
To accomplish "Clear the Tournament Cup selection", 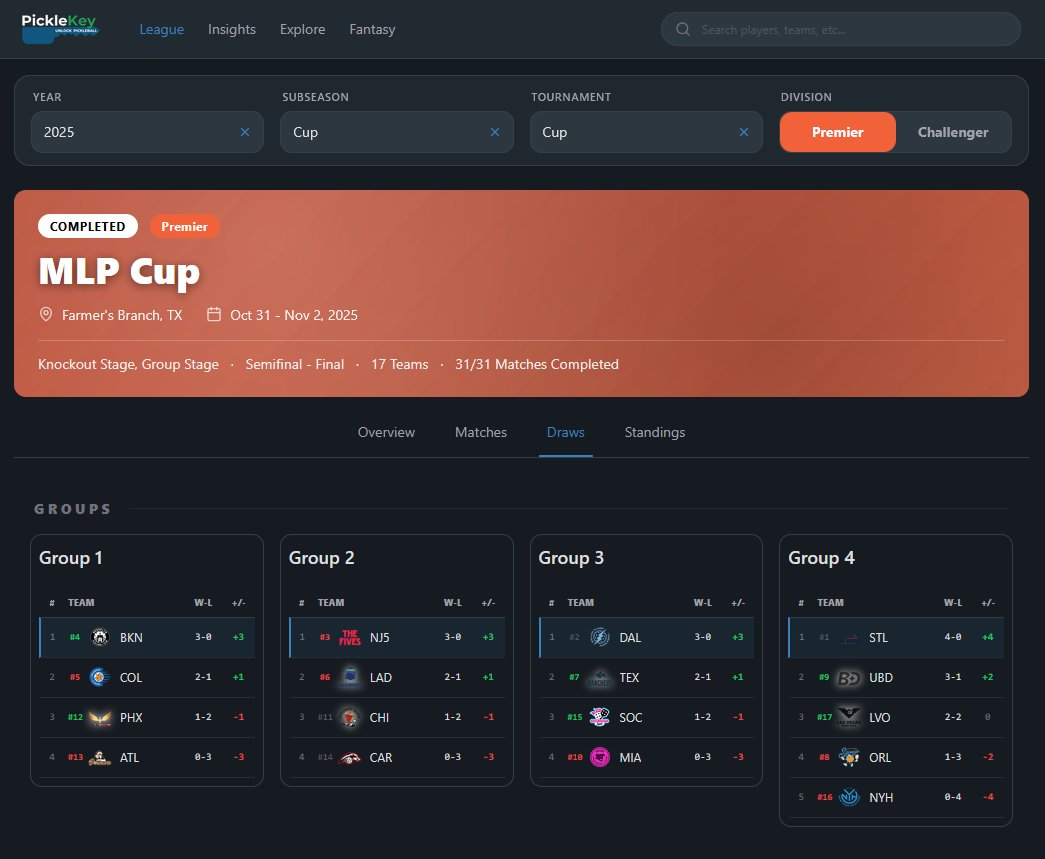I will pyautogui.click(x=744, y=132).
